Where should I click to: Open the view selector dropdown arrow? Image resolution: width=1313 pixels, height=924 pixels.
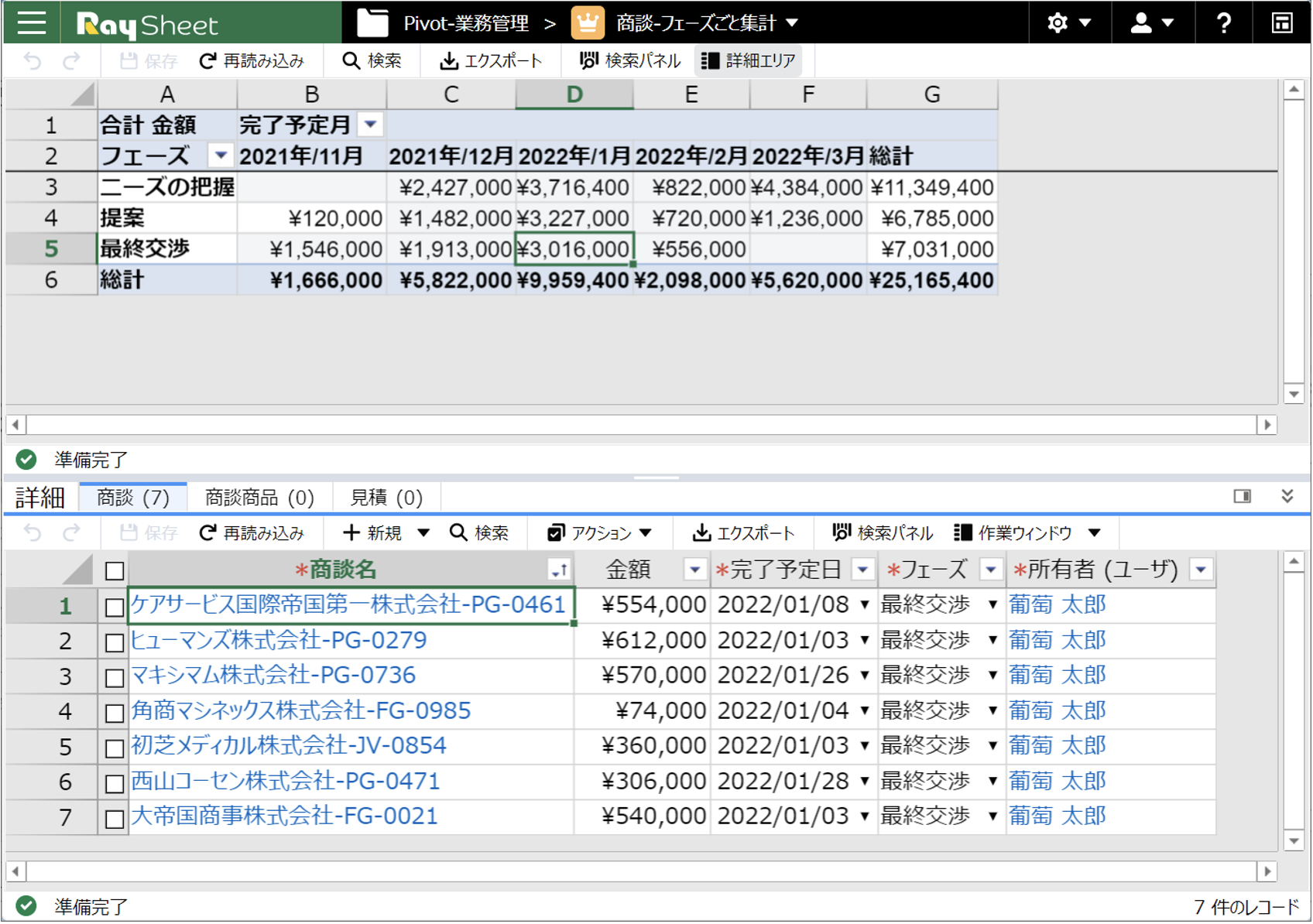click(x=792, y=23)
